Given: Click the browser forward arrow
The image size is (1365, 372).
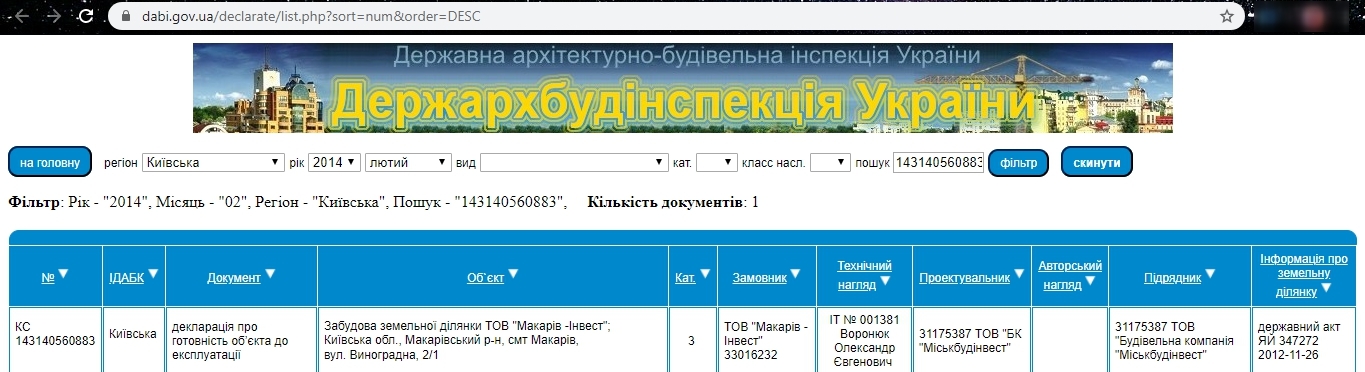Looking at the screenshot, I should coord(54,17).
